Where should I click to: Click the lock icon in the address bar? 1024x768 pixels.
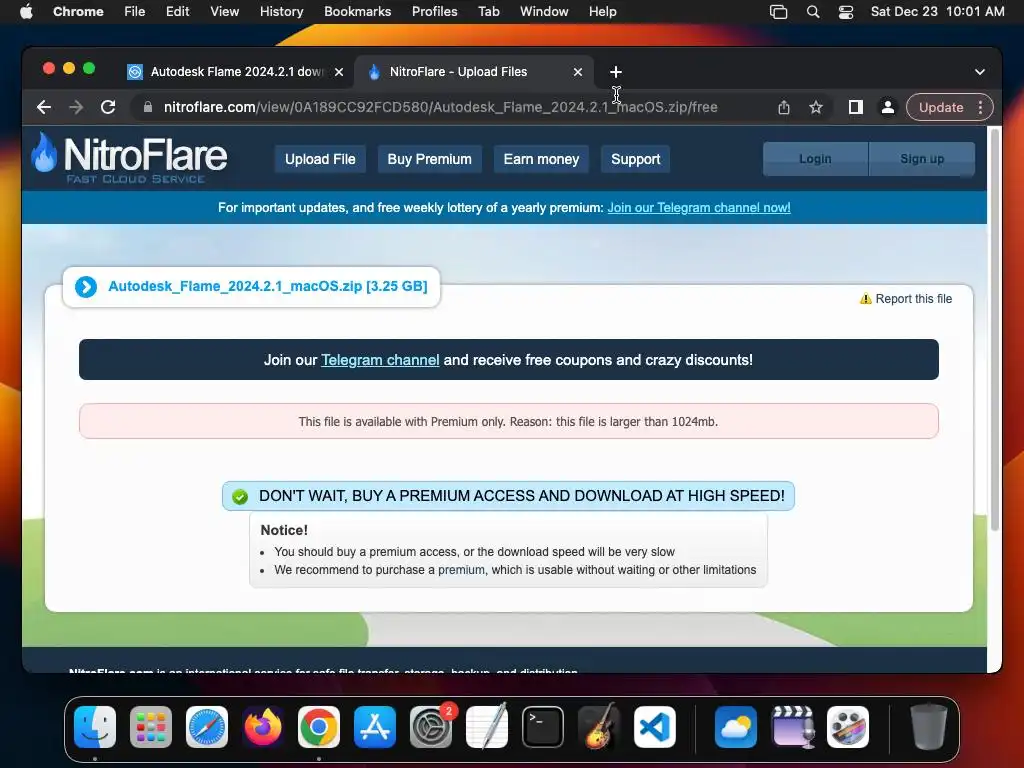[x=148, y=107]
